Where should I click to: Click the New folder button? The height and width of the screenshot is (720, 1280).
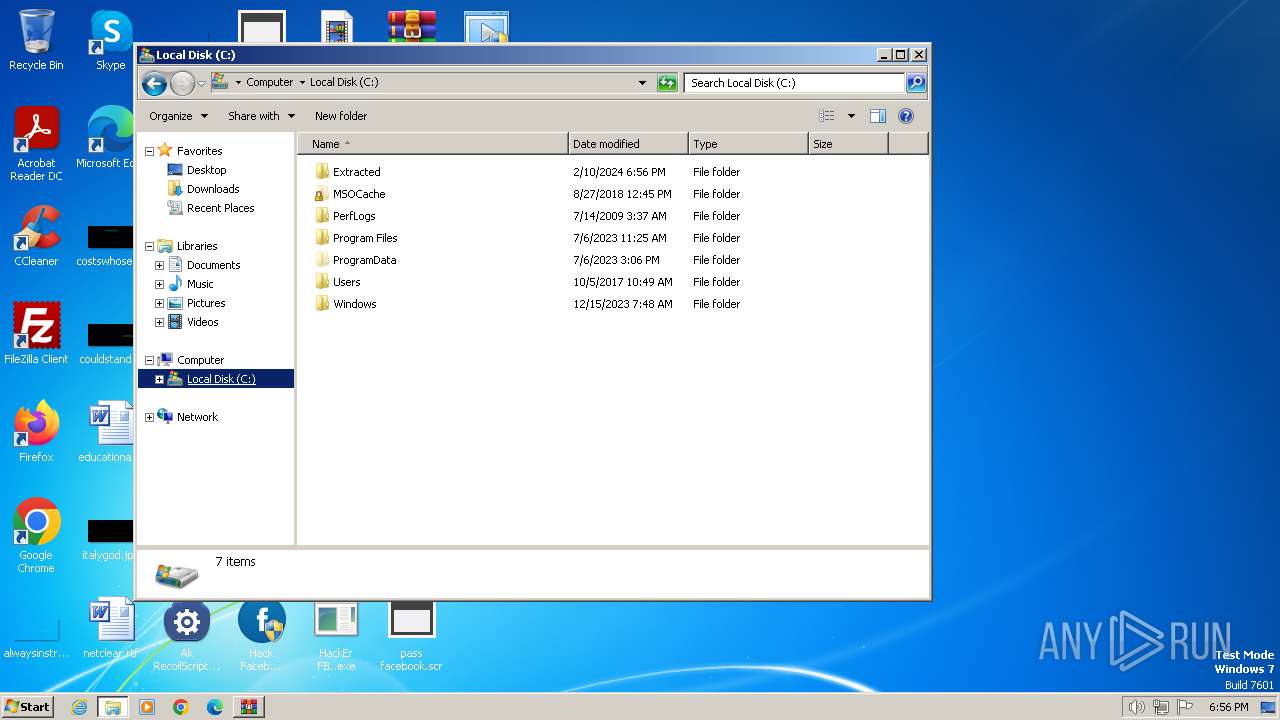341,116
